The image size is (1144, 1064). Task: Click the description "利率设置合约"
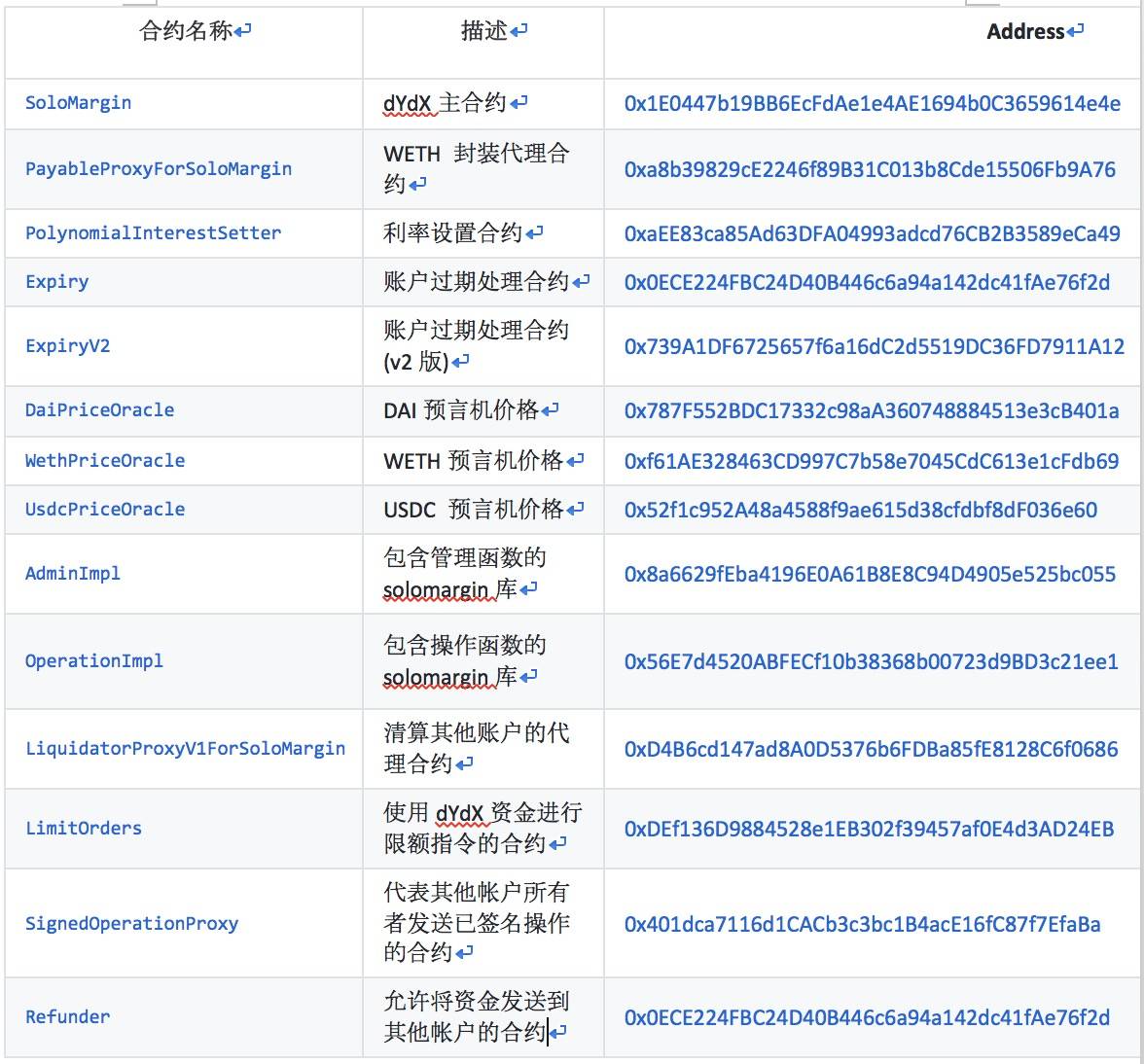tap(453, 233)
